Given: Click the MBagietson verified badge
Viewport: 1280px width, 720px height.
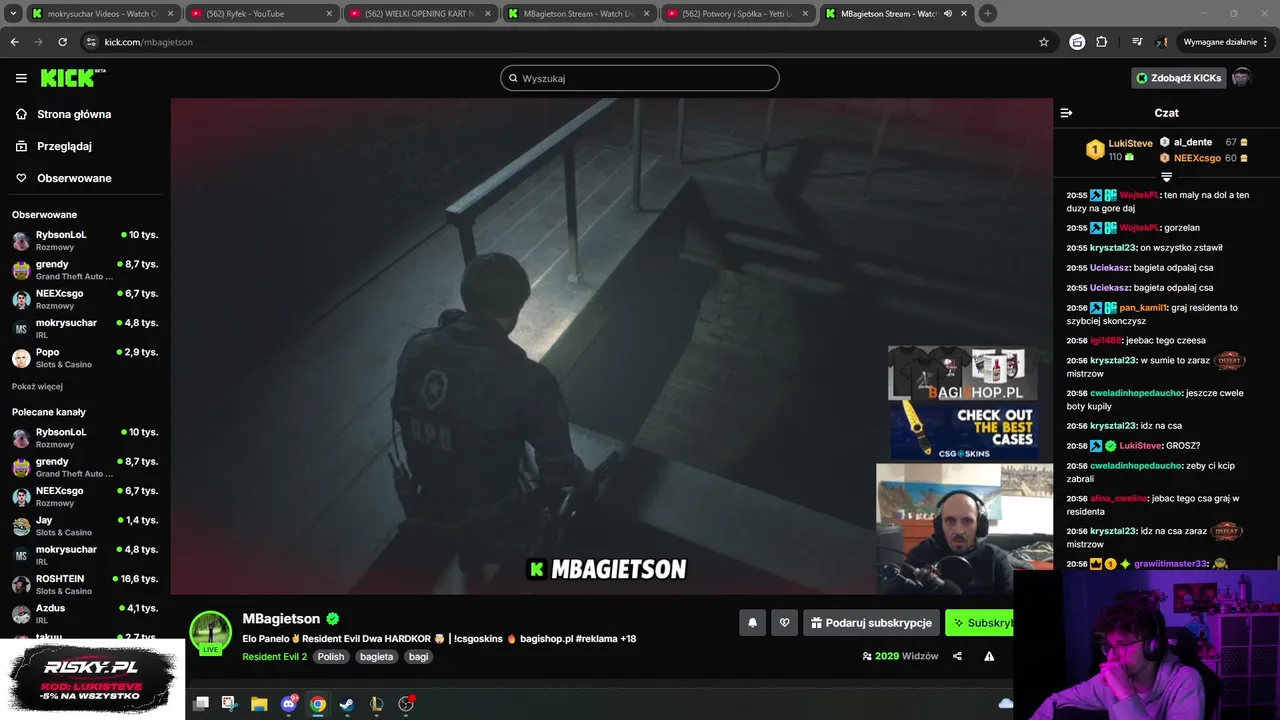Looking at the screenshot, I should pos(332,619).
